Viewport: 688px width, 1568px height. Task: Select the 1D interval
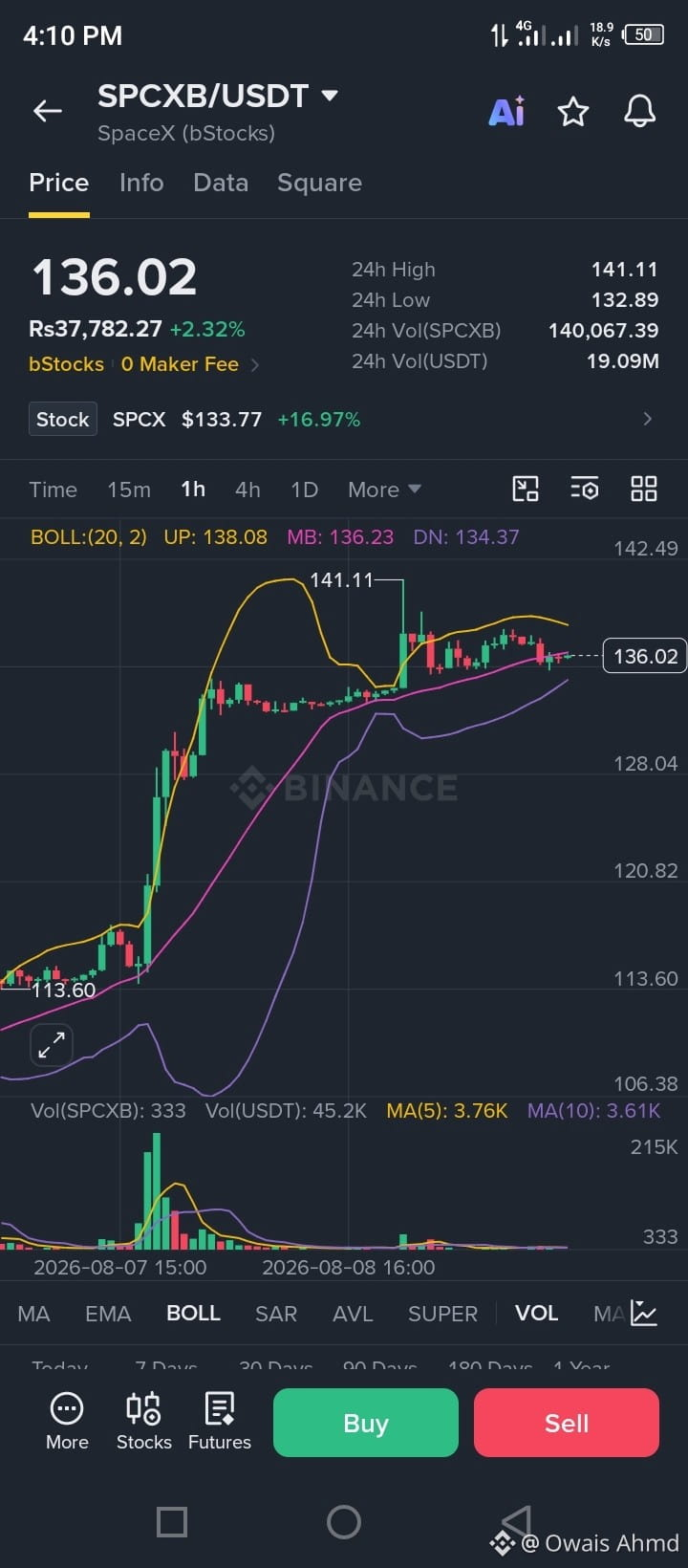pos(304,490)
